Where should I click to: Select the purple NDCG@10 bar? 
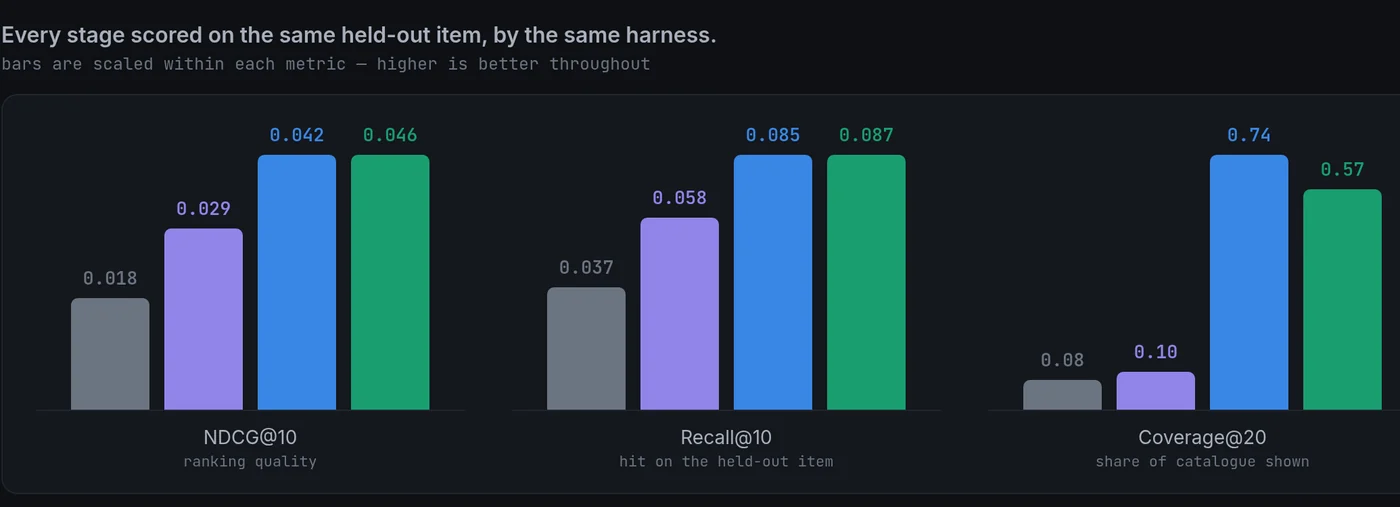pos(204,319)
